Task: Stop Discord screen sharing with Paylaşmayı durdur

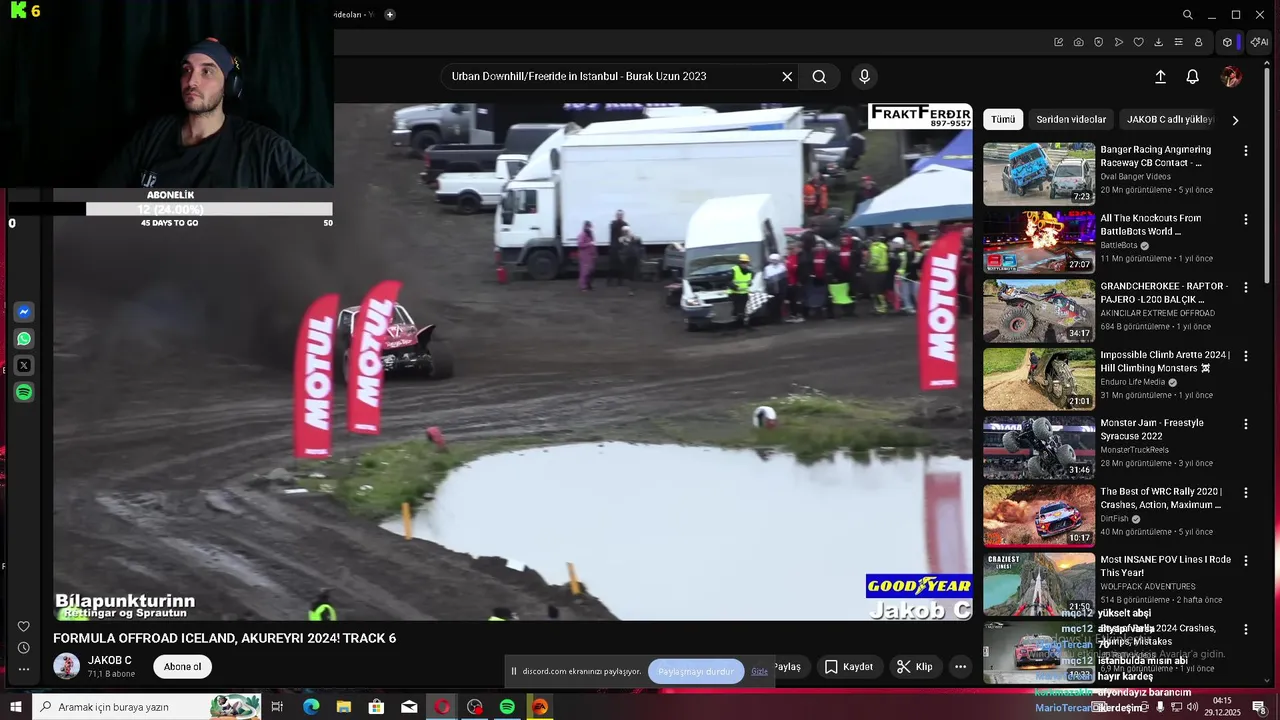Action: click(696, 671)
